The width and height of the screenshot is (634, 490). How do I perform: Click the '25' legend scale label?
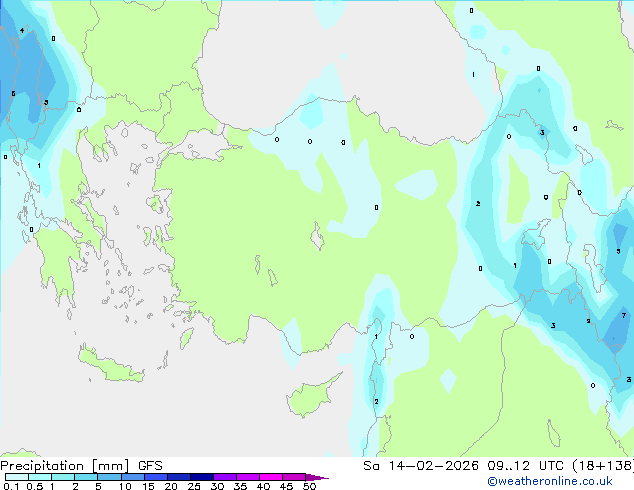click(194, 486)
